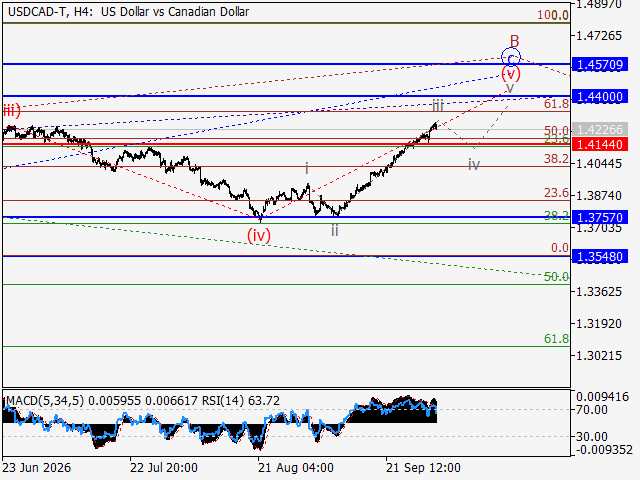This screenshot has width=640, height=480.
Task: Select the blue 1.35480 price level label
Action: pos(600,256)
